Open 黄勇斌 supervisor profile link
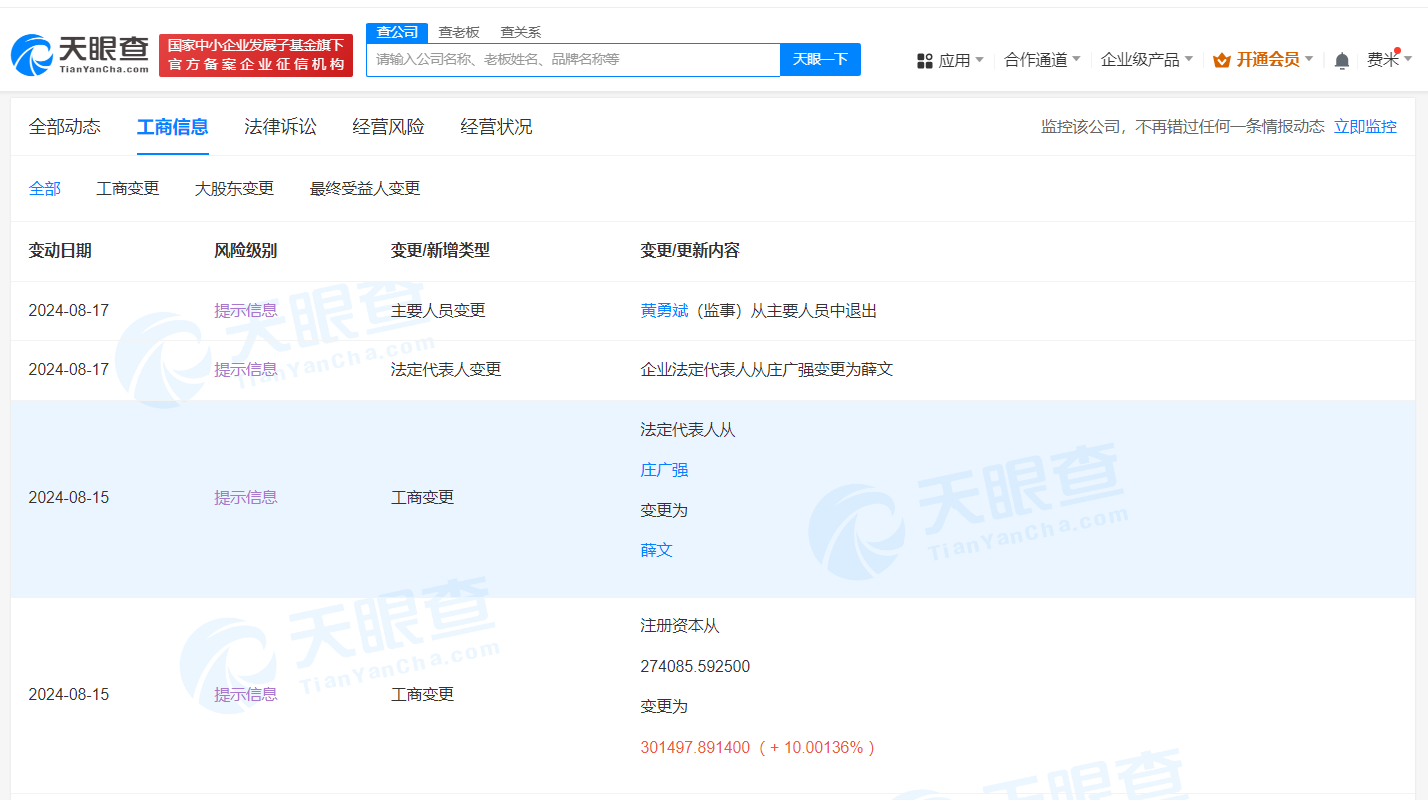The width and height of the screenshot is (1428, 800). (x=664, y=310)
